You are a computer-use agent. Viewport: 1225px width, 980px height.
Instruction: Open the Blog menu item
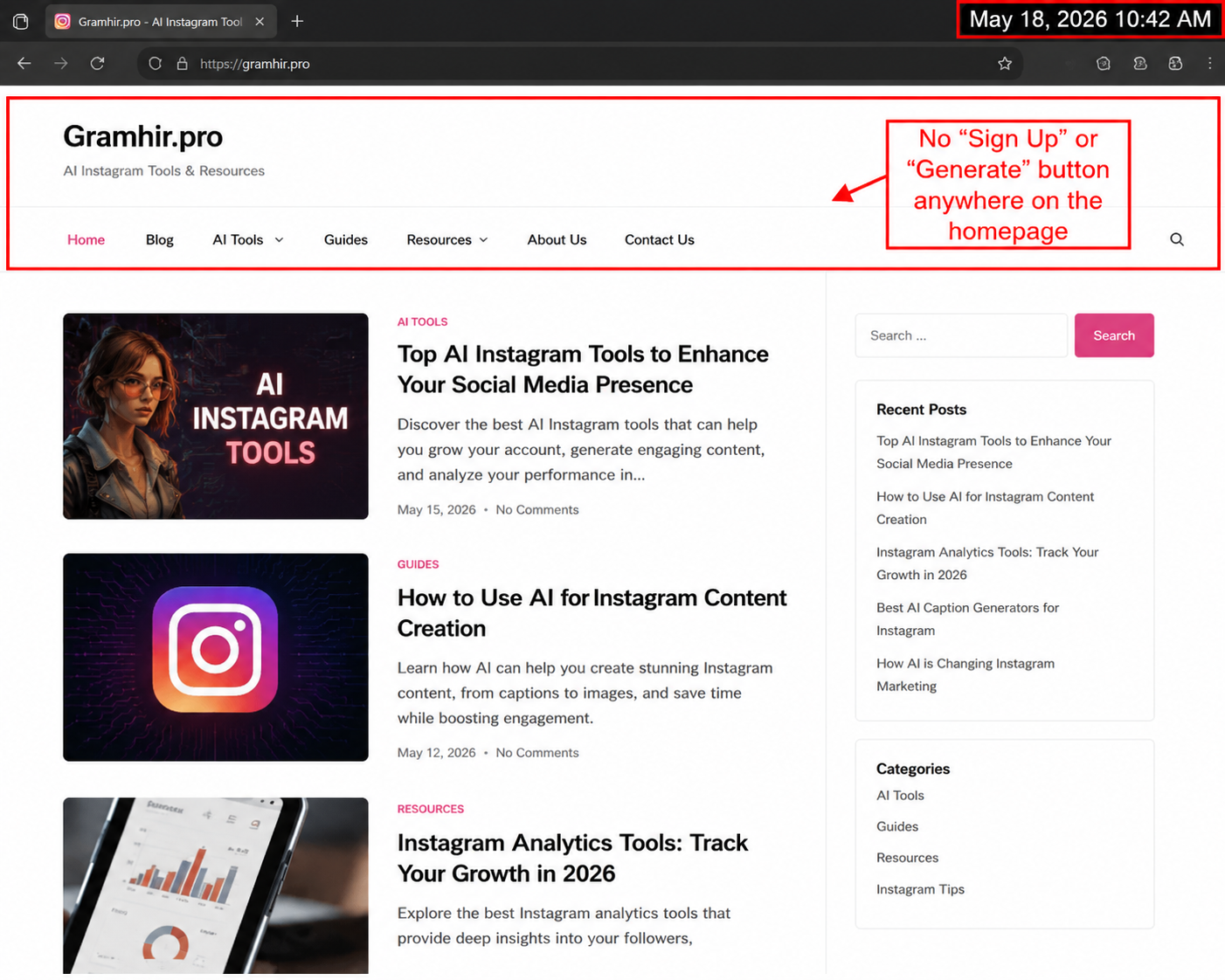tap(159, 239)
